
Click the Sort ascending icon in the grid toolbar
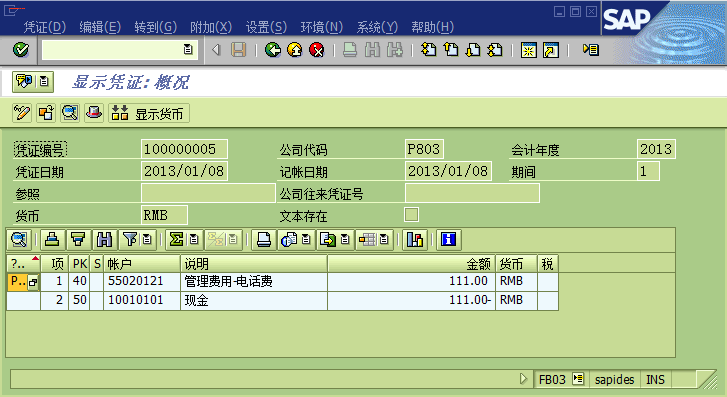click(x=52, y=240)
